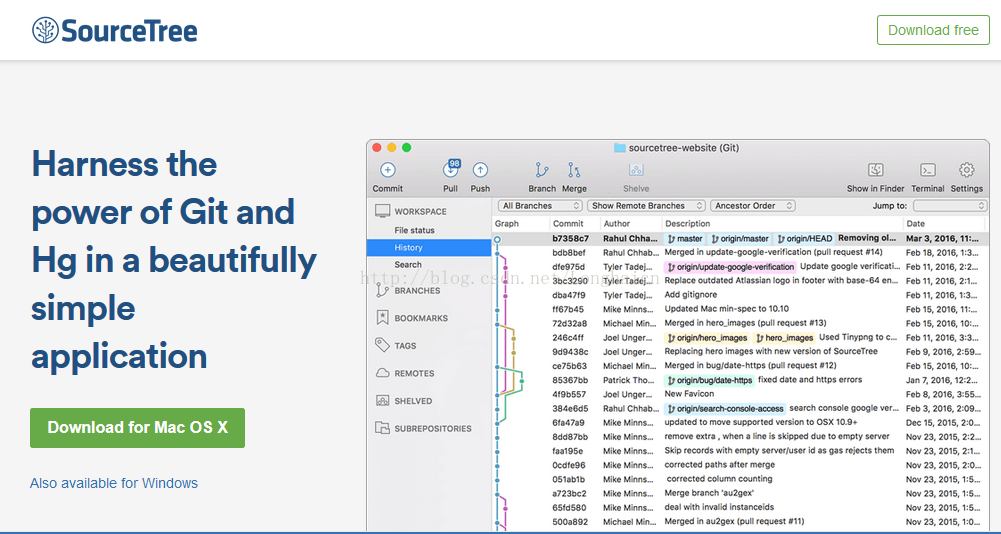The image size is (1001, 534).
Task: Click the Shelved sidebar icon
Action: click(x=382, y=400)
